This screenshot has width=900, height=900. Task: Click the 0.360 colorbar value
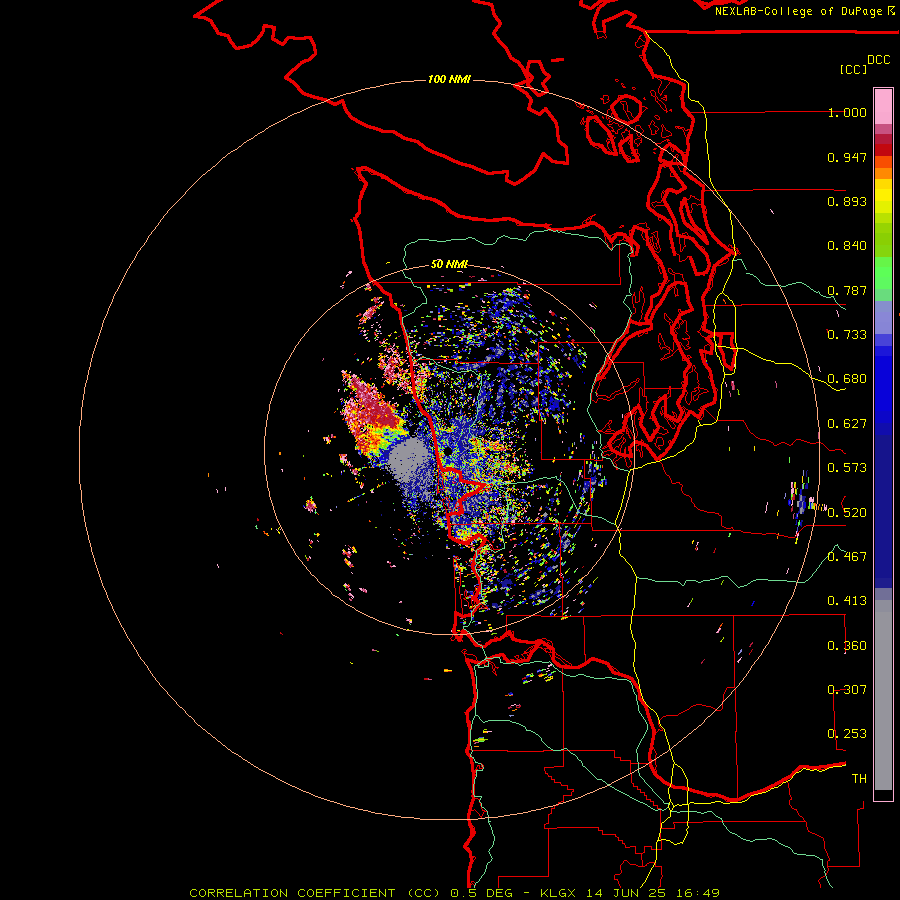coord(847,645)
